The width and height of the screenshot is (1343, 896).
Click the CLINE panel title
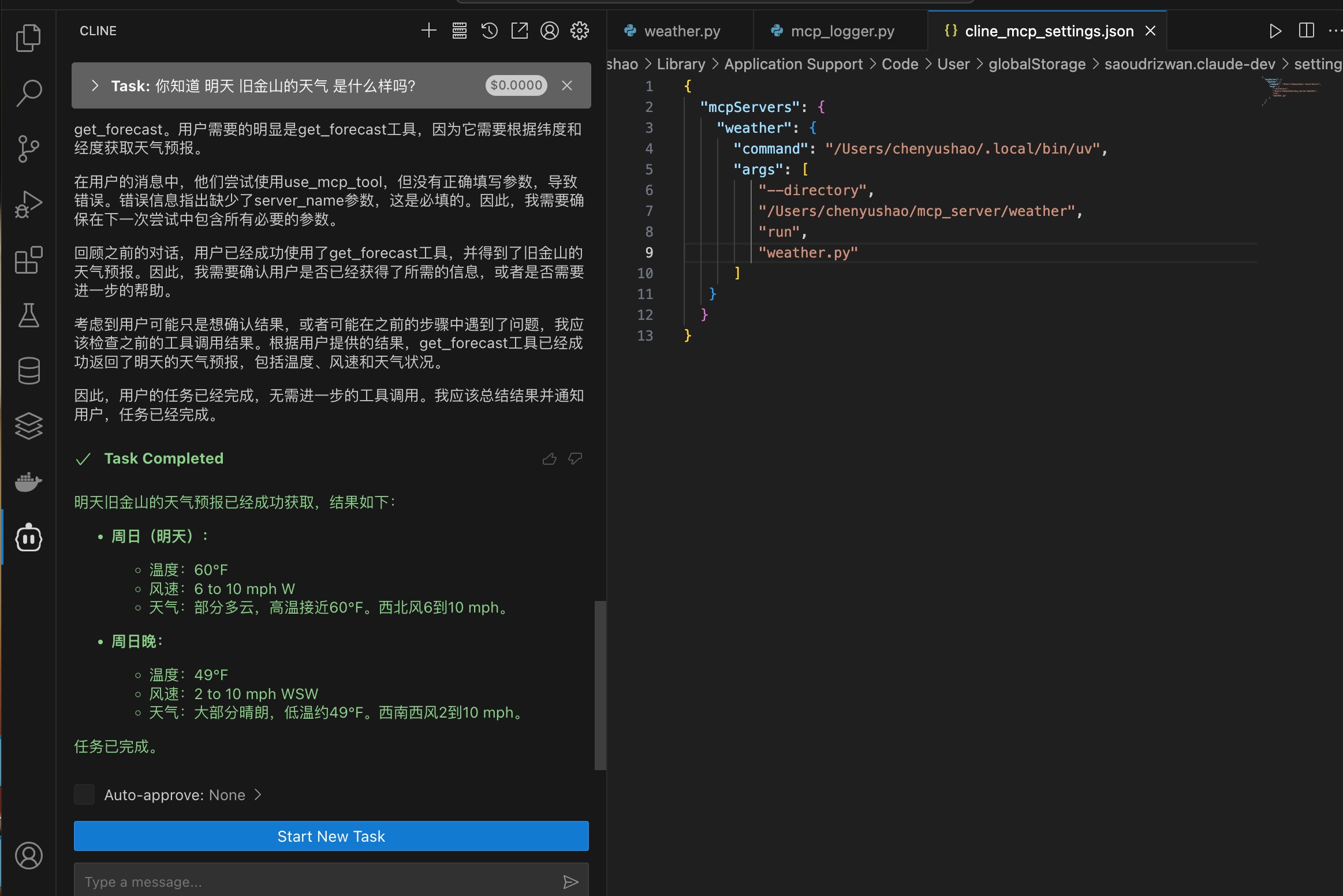pos(98,31)
